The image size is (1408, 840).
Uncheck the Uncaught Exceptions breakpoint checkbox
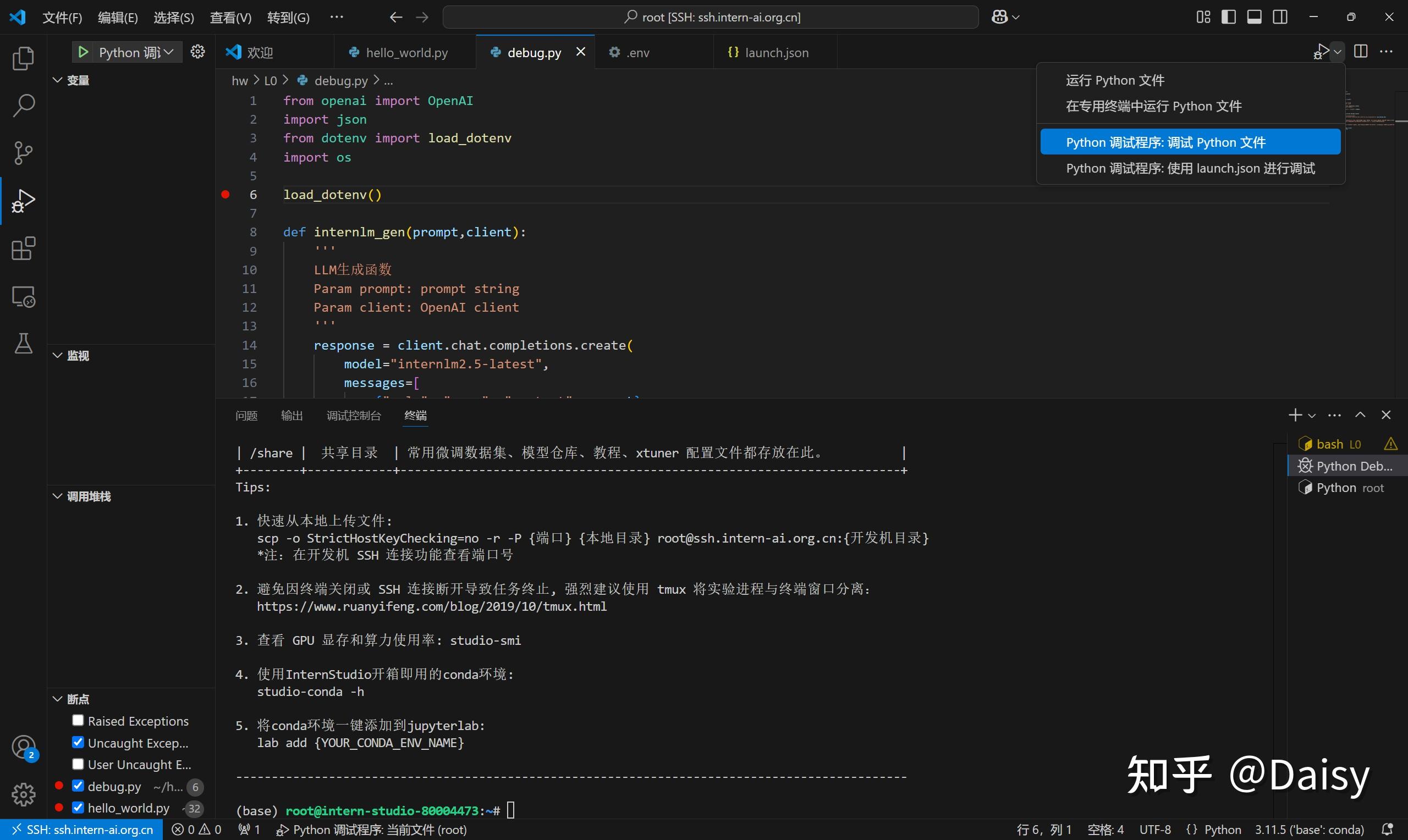[78, 742]
